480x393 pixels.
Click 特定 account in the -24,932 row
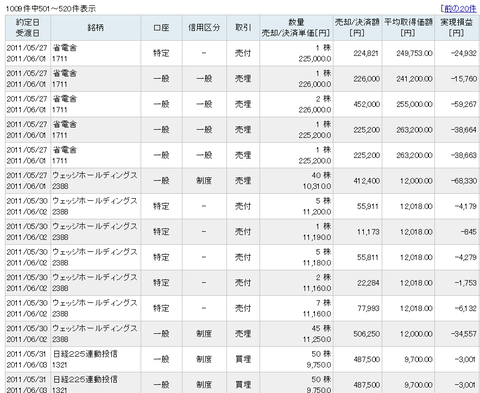pyautogui.click(x=161, y=53)
